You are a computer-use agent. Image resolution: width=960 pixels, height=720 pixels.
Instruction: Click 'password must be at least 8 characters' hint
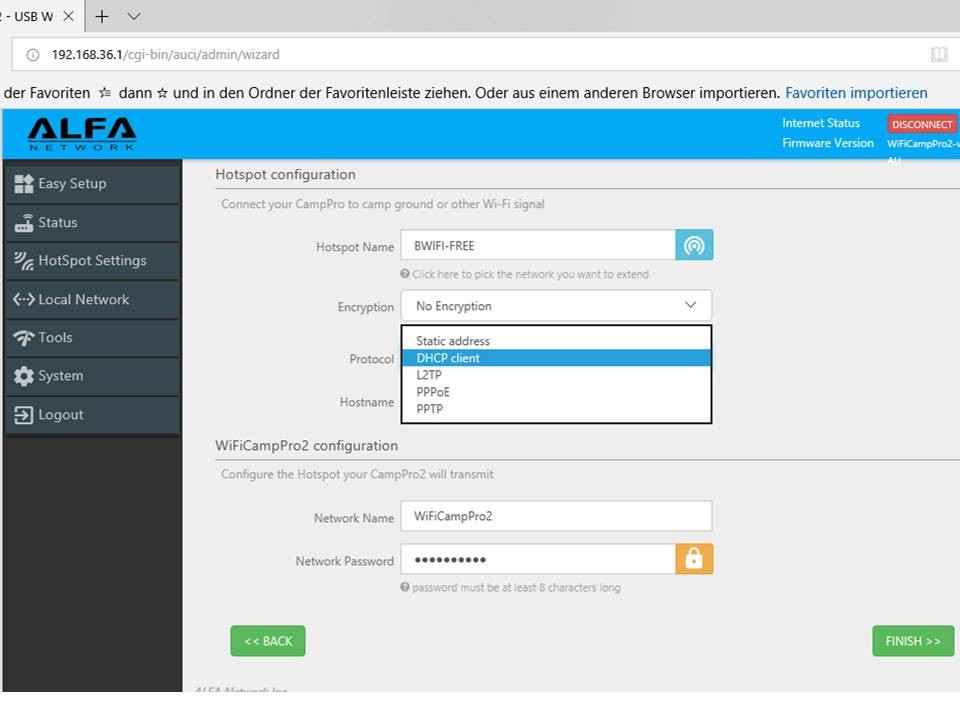(x=516, y=588)
